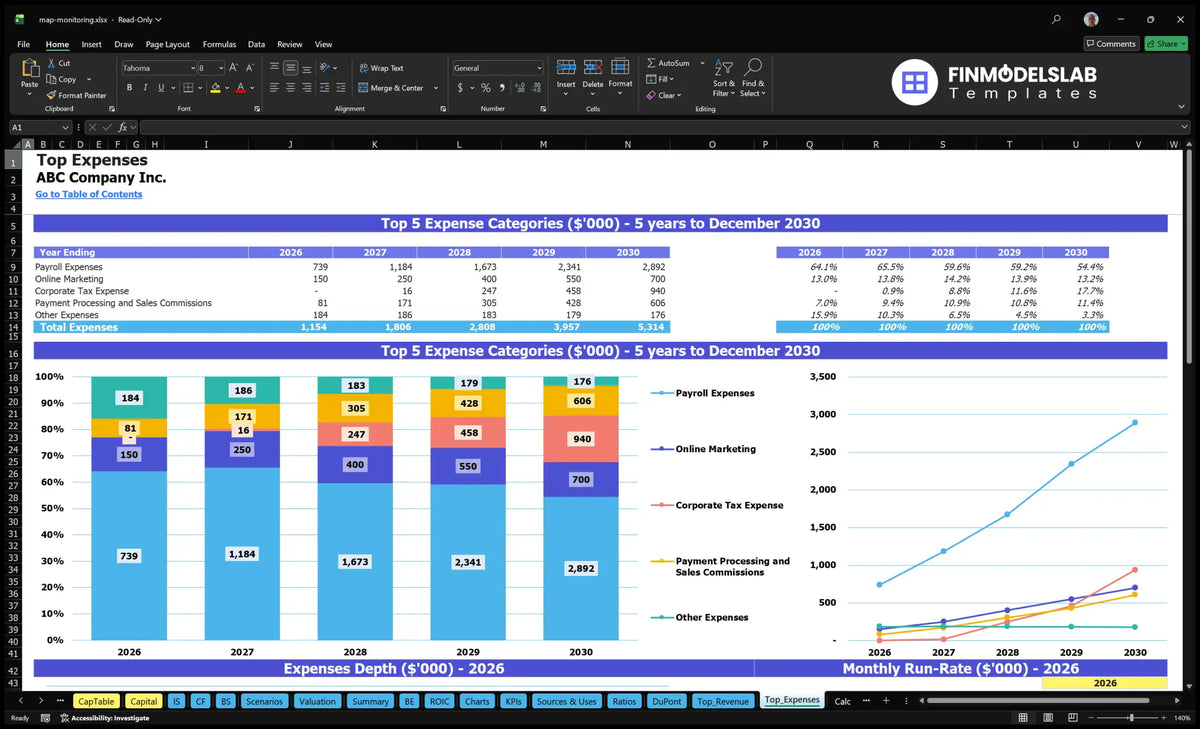Click the Center horizontal alignment icon

point(290,88)
